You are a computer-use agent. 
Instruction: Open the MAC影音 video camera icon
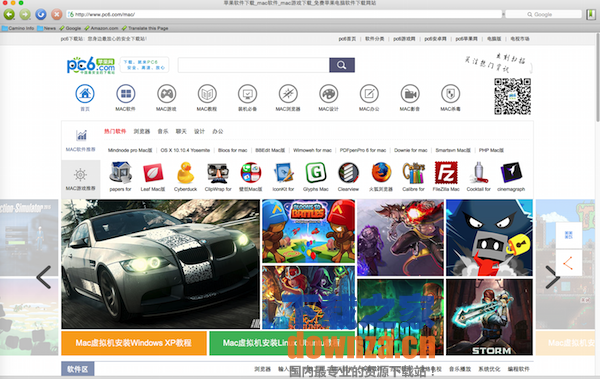[x=410, y=94]
